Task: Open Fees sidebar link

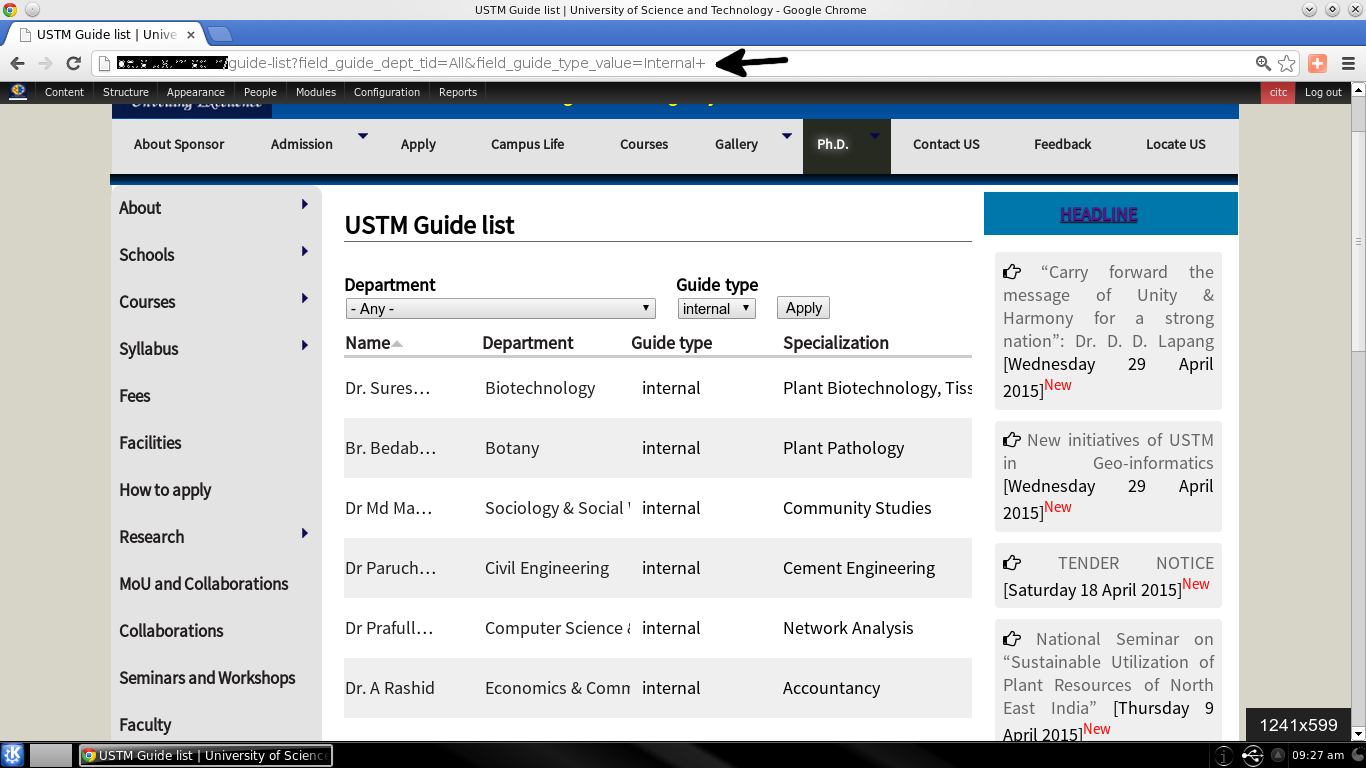Action: (x=135, y=396)
